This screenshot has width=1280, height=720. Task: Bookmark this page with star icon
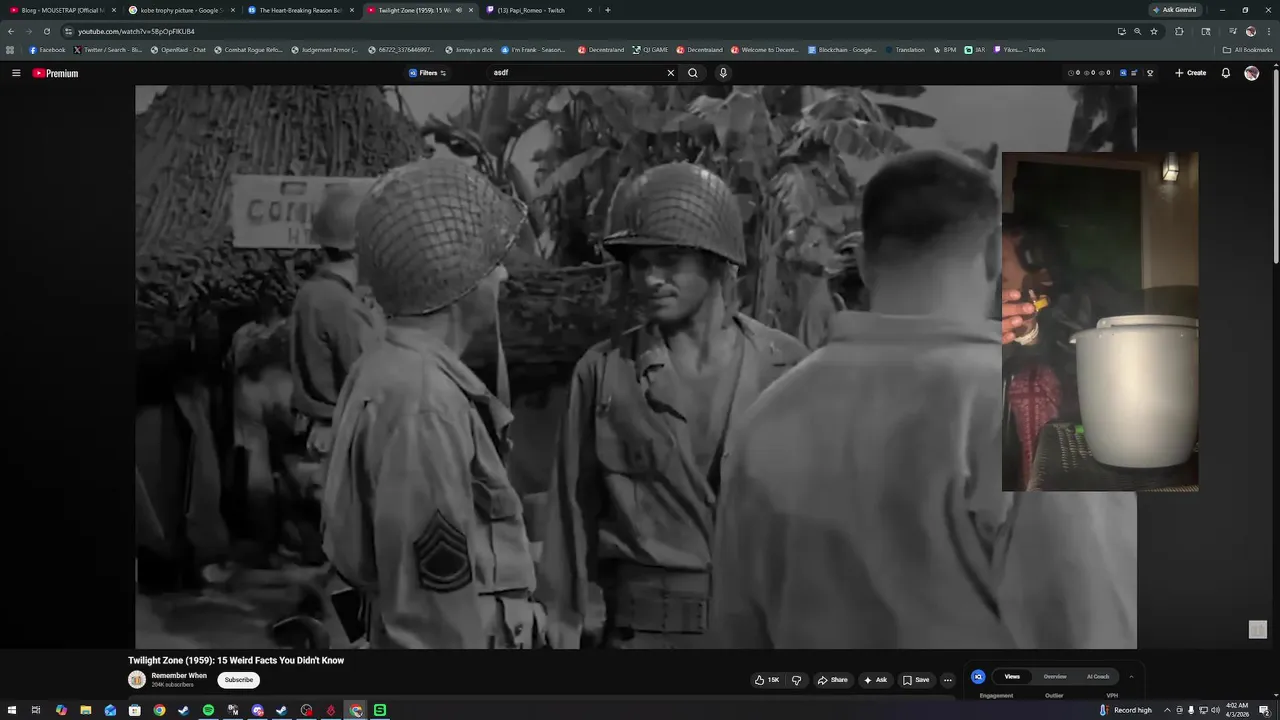point(1154,31)
